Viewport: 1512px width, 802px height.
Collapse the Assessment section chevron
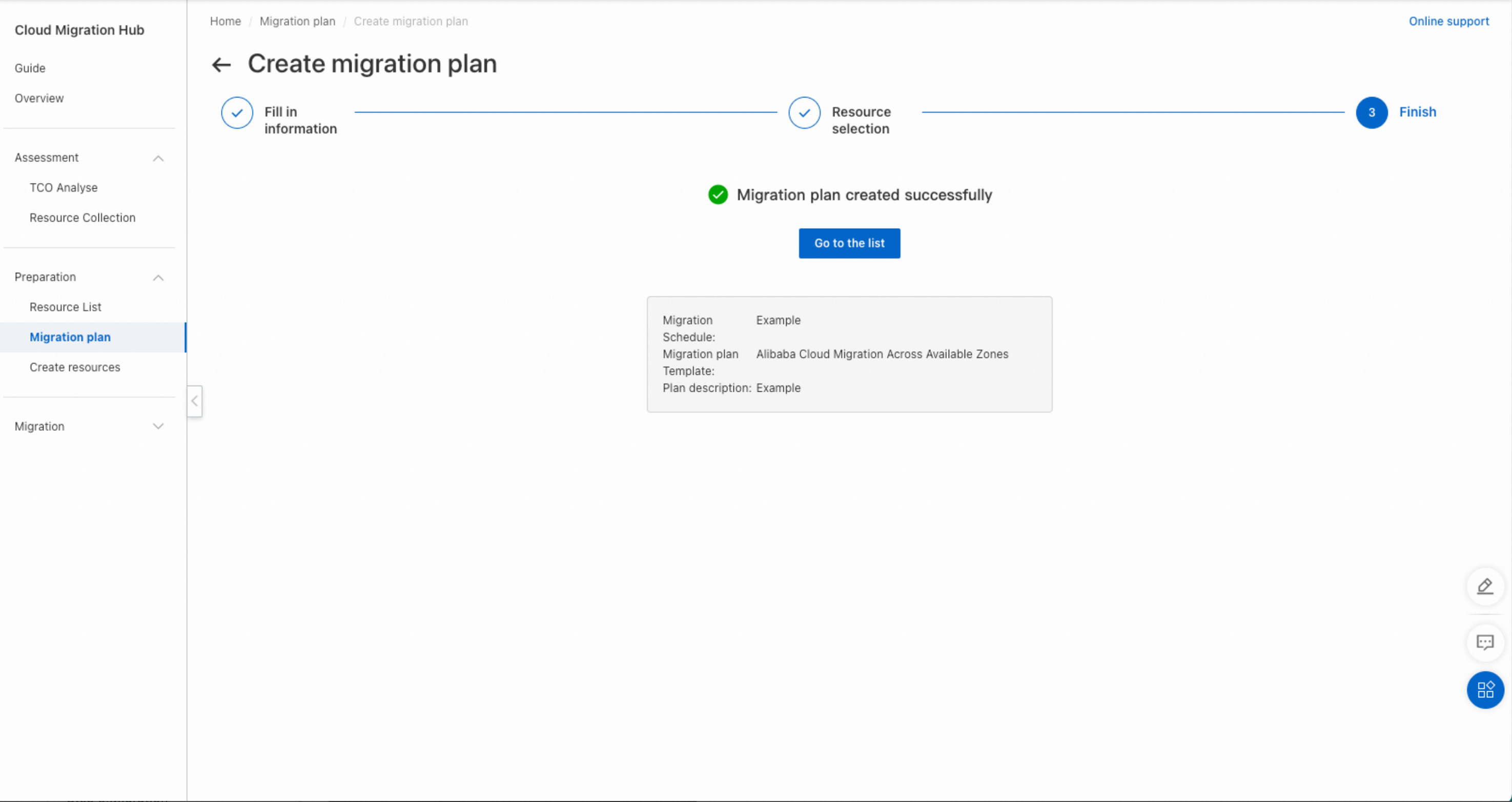pos(158,158)
